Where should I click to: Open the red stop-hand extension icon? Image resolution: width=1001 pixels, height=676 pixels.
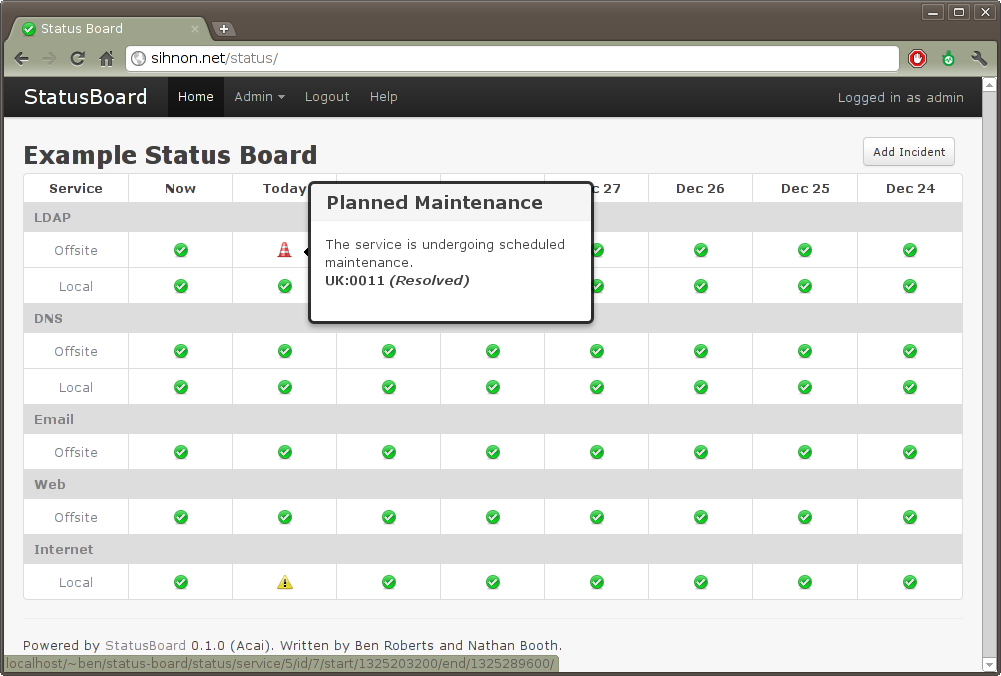point(917,59)
